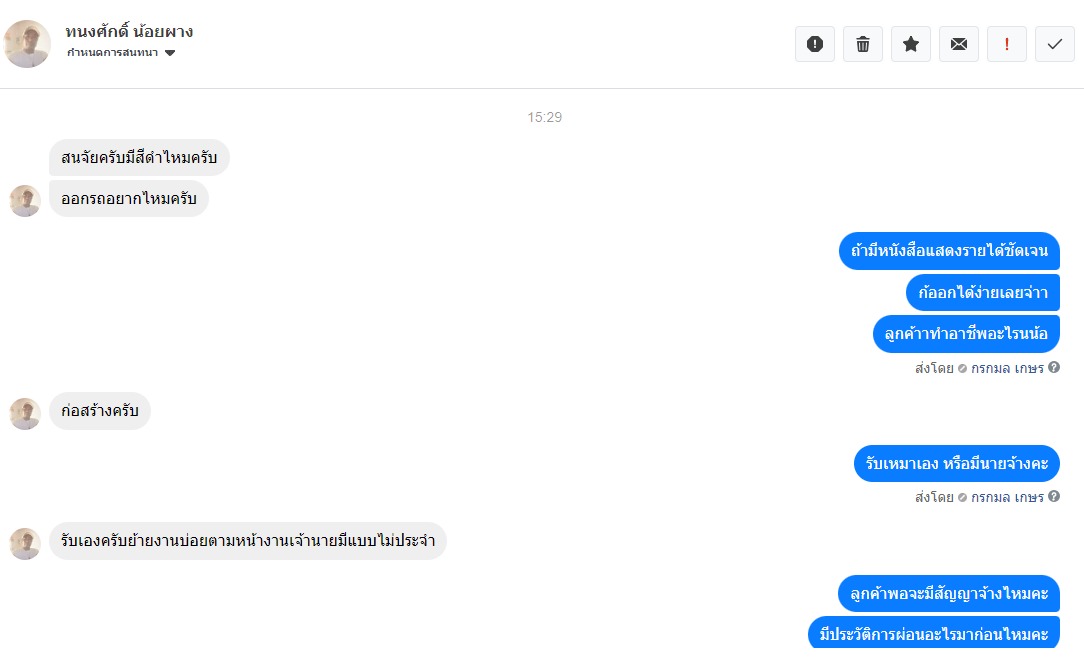1084x658 pixels.
Task: Select the blue bubble ถ้ามีหนังสือแสดงรายได้ชัดเจน
Action: click(x=949, y=251)
